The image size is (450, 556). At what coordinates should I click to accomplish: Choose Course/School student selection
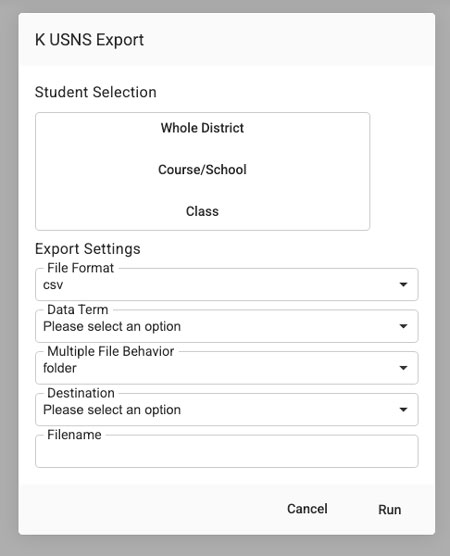[202, 169]
